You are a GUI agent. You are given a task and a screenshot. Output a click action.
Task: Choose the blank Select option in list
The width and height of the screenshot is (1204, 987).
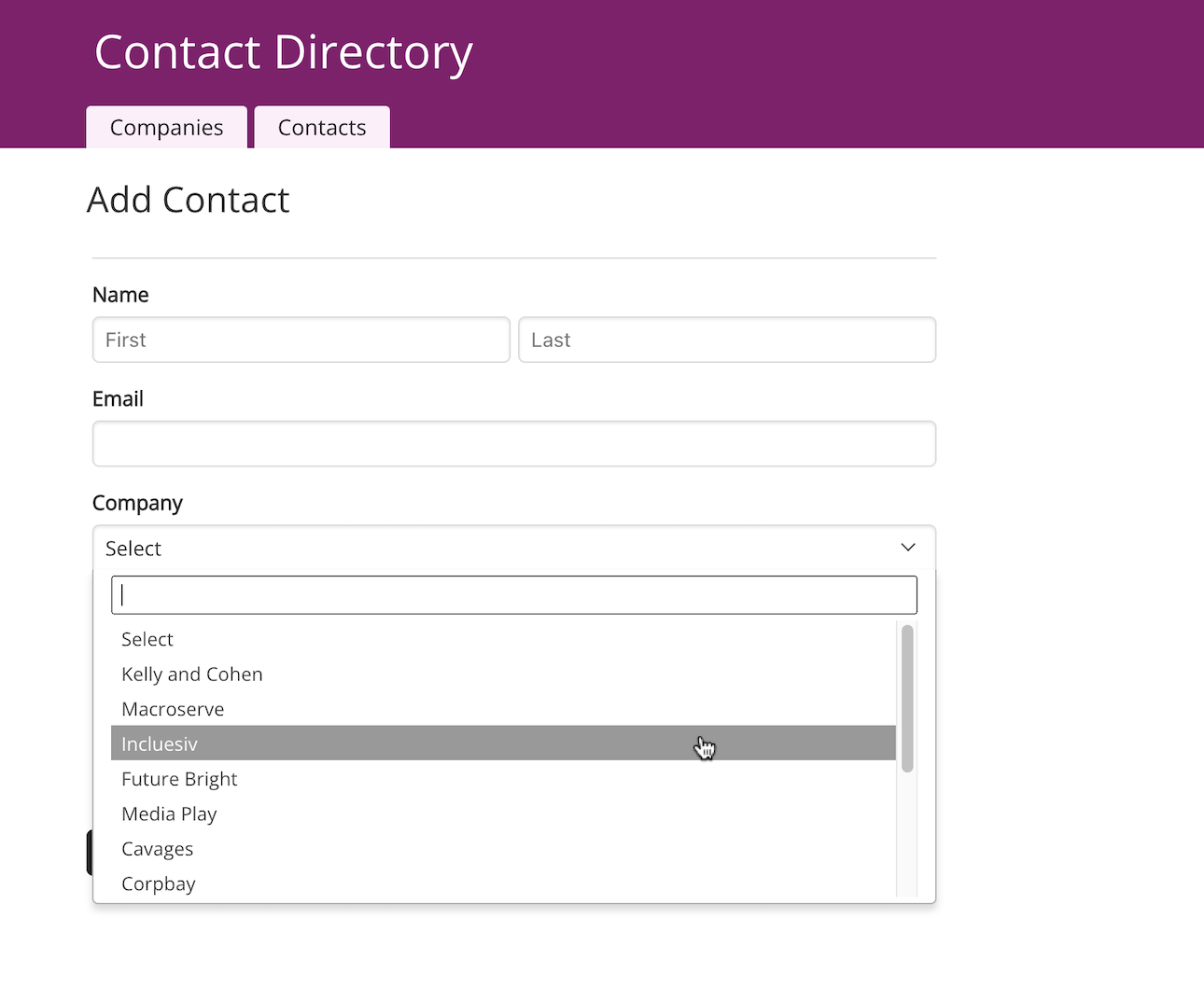click(147, 639)
